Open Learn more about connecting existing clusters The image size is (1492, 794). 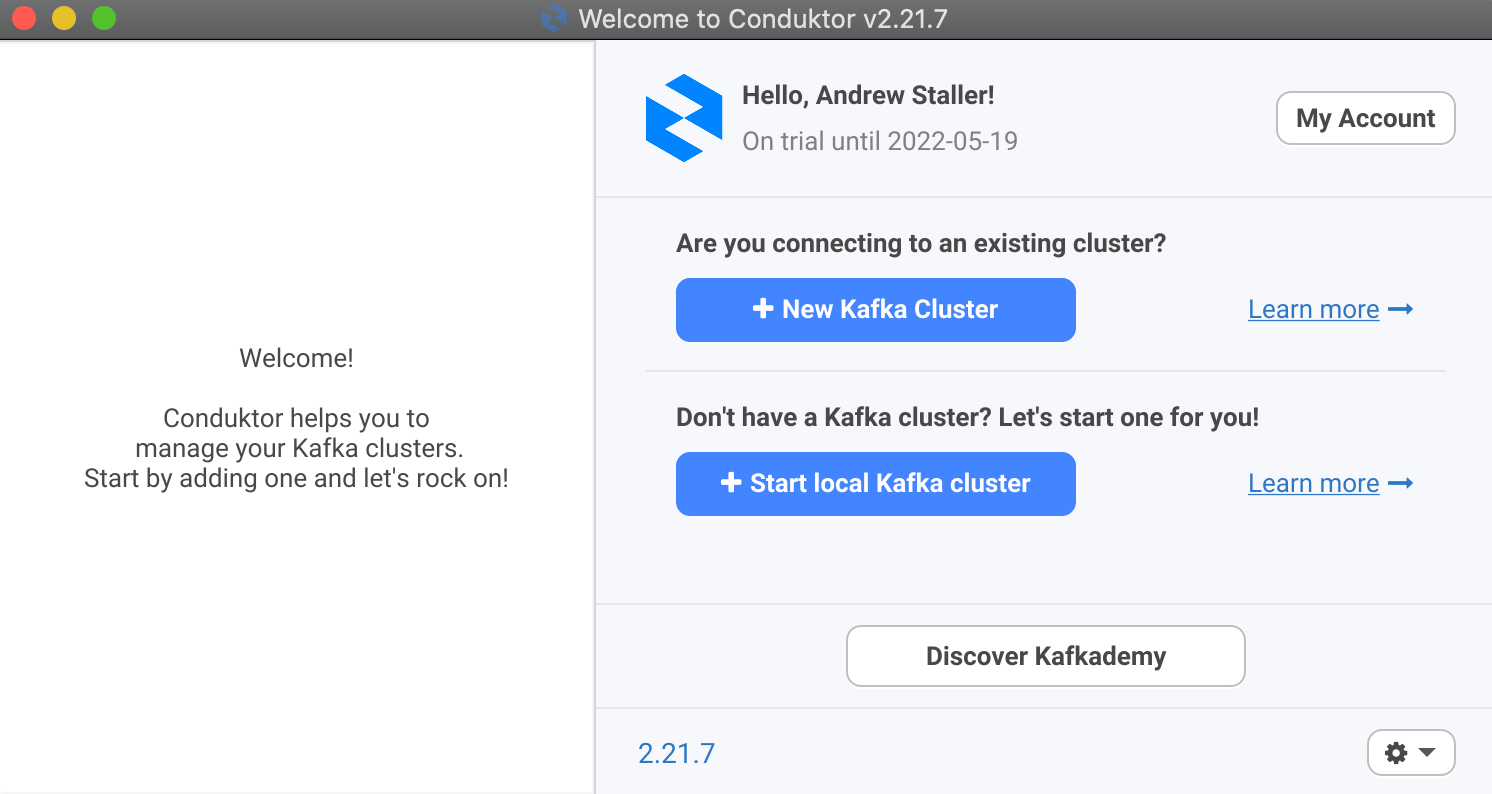1313,309
